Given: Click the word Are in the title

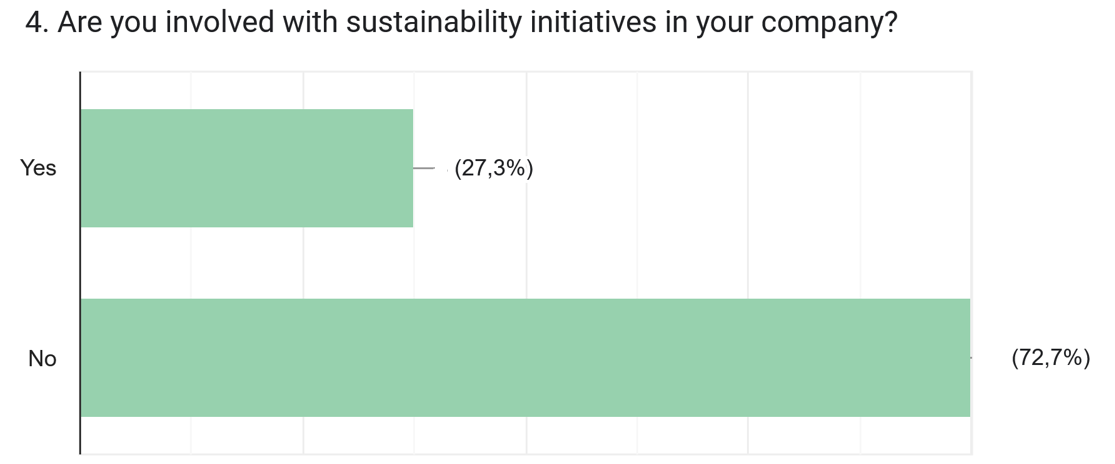Looking at the screenshot, I should (81, 24).
